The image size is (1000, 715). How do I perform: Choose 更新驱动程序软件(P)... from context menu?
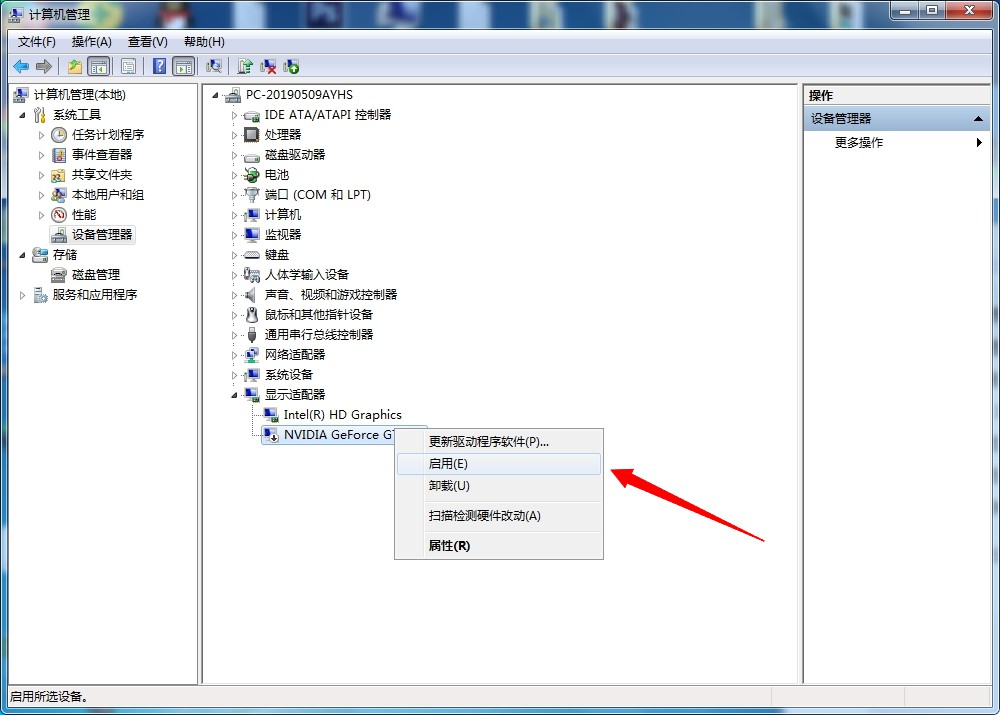coord(499,442)
